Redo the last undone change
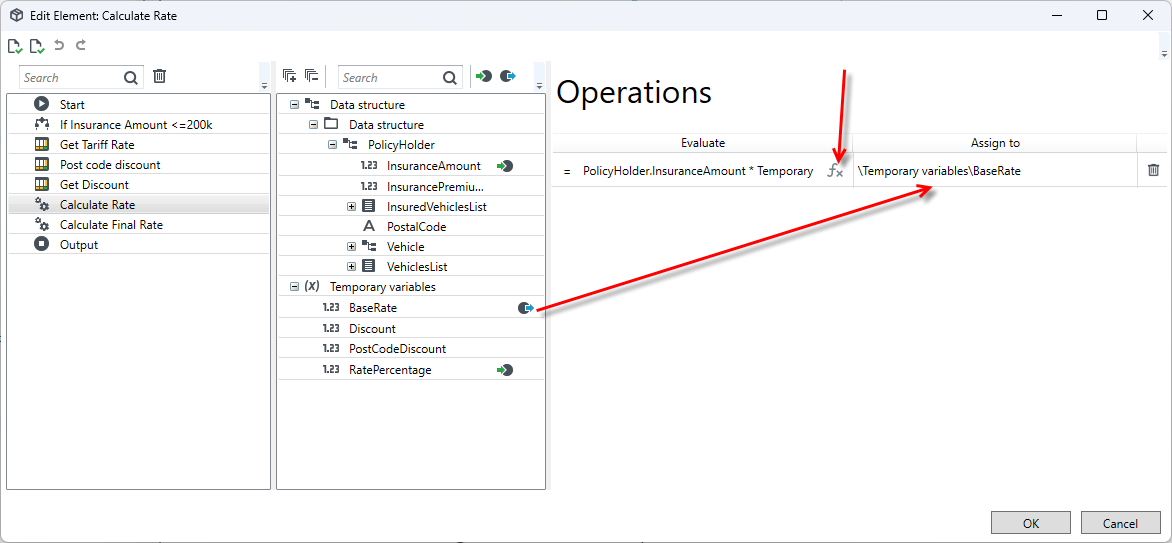The image size is (1172, 543). (81, 46)
